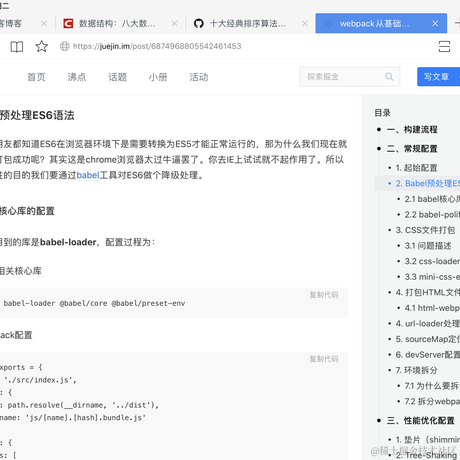
Task: Open the reading view book icon
Action: tap(17, 46)
